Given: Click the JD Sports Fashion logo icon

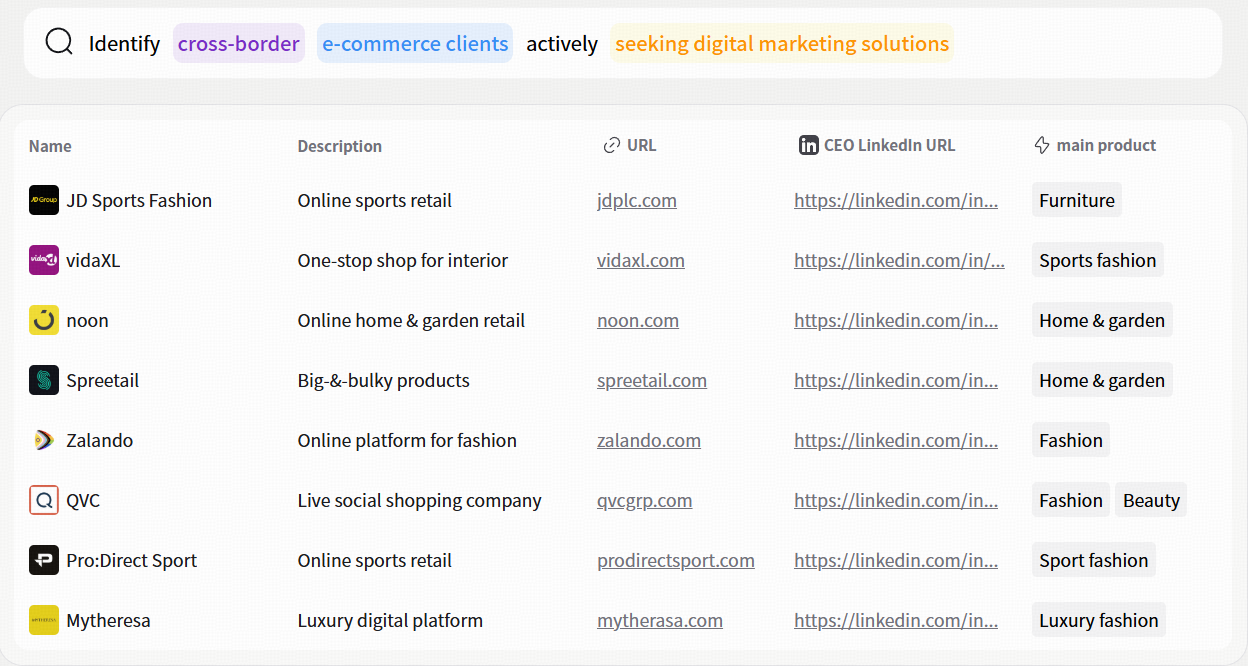Looking at the screenshot, I should pyautogui.click(x=44, y=200).
